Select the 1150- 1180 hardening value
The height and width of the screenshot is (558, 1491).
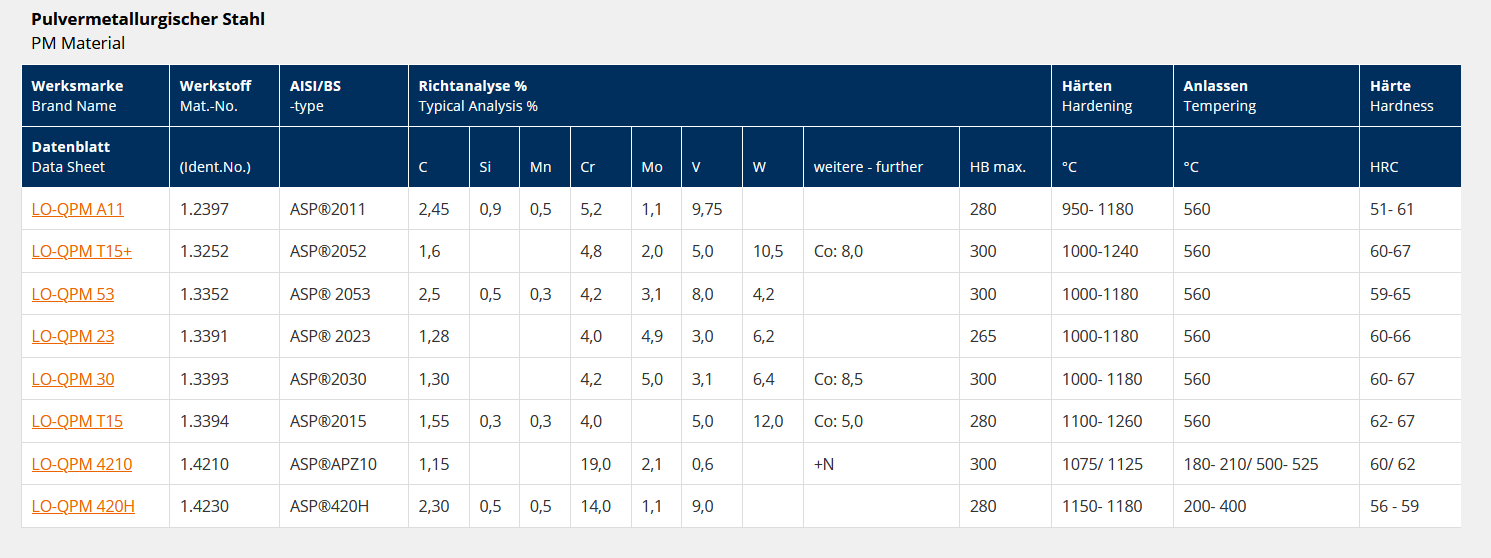[1102, 506]
